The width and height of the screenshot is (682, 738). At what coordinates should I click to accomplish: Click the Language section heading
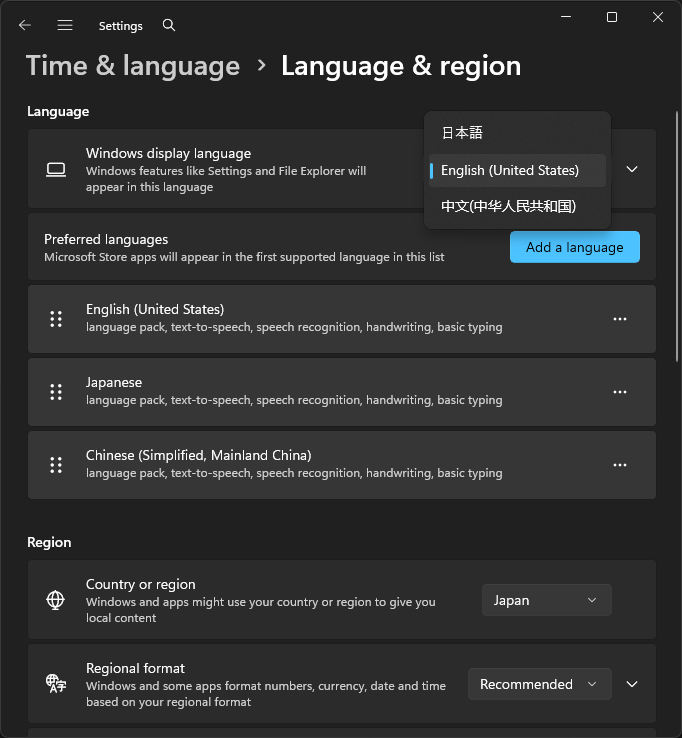pyautogui.click(x=58, y=112)
